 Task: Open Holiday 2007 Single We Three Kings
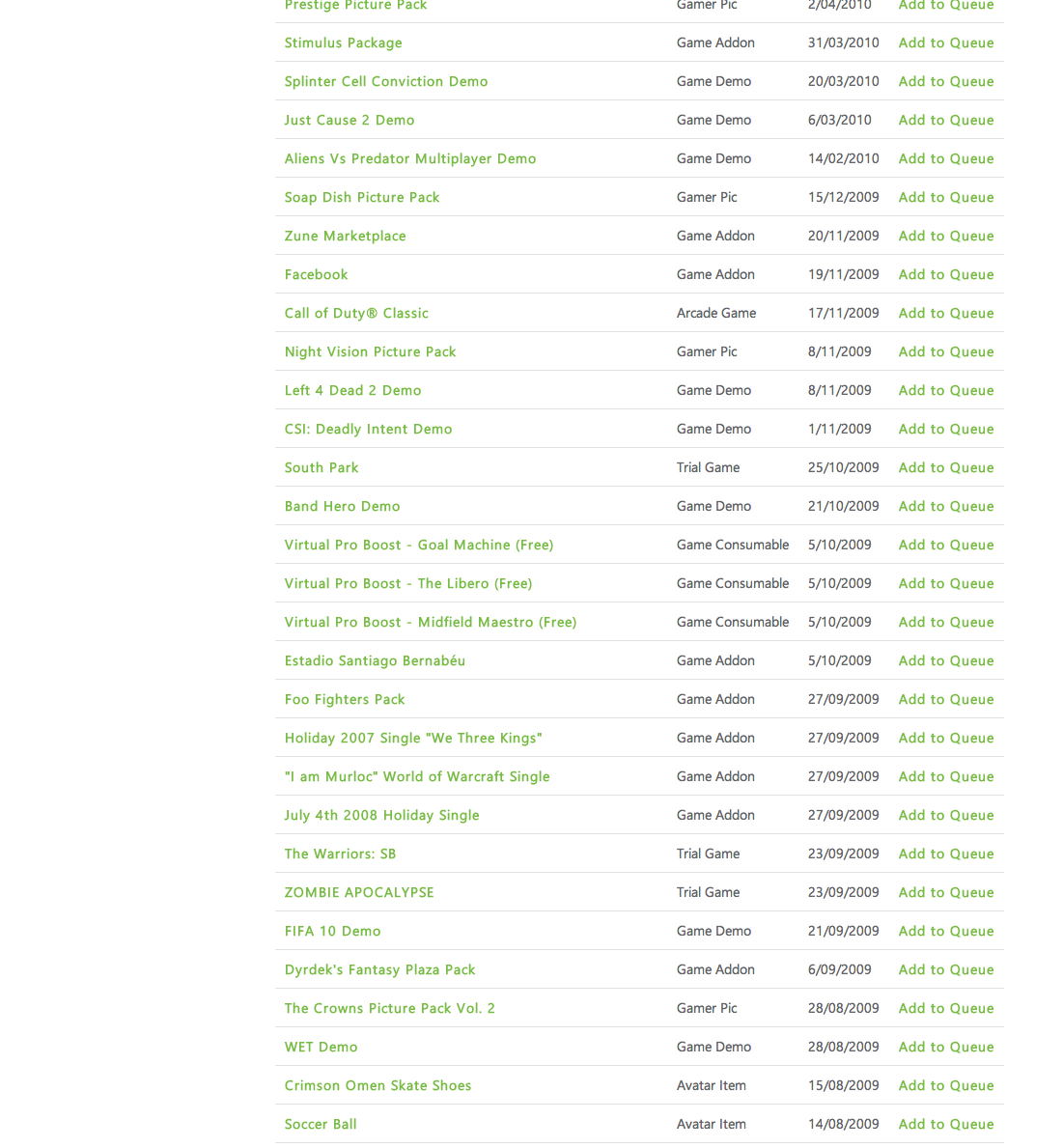[413, 738]
